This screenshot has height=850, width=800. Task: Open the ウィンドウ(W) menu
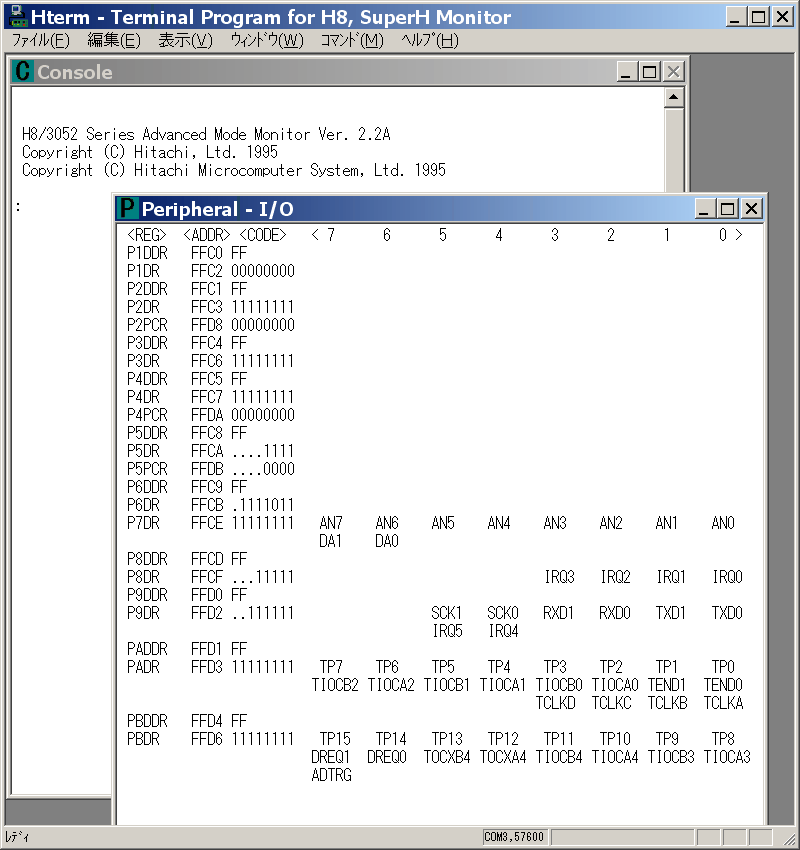267,41
